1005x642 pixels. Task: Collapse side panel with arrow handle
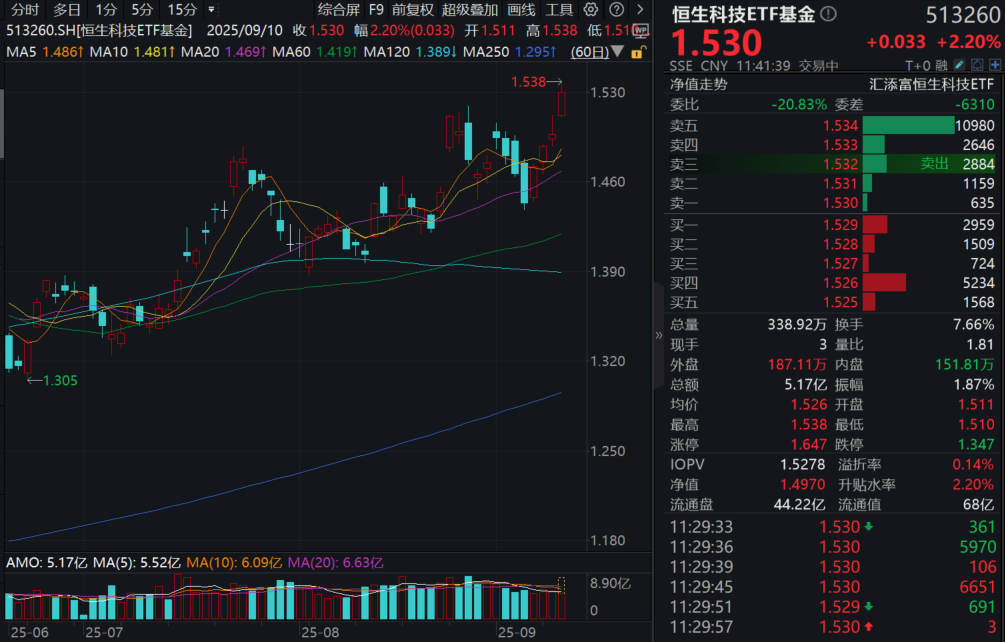click(x=658, y=335)
